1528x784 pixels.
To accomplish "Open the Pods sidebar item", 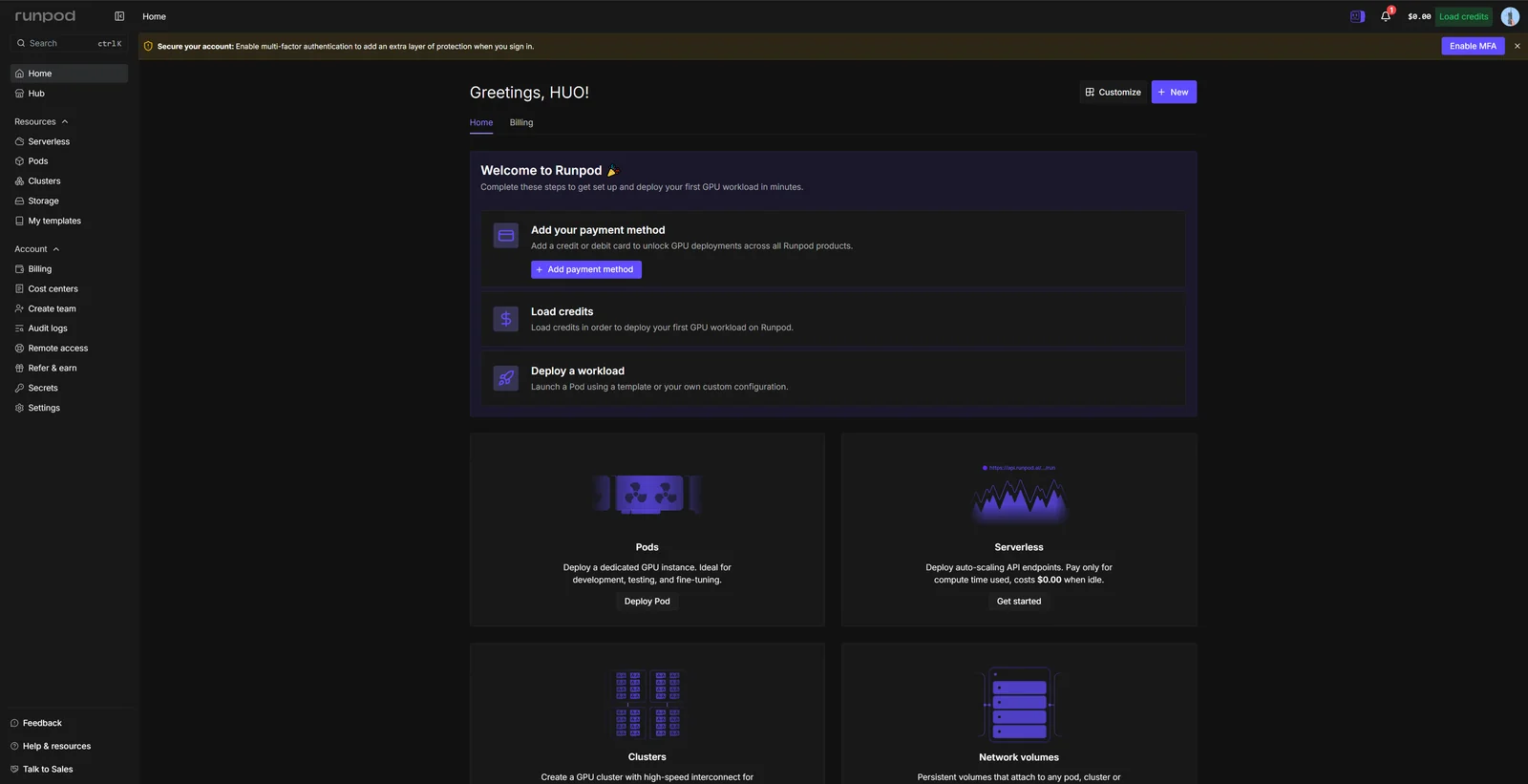I will click(x=69, y=161).
